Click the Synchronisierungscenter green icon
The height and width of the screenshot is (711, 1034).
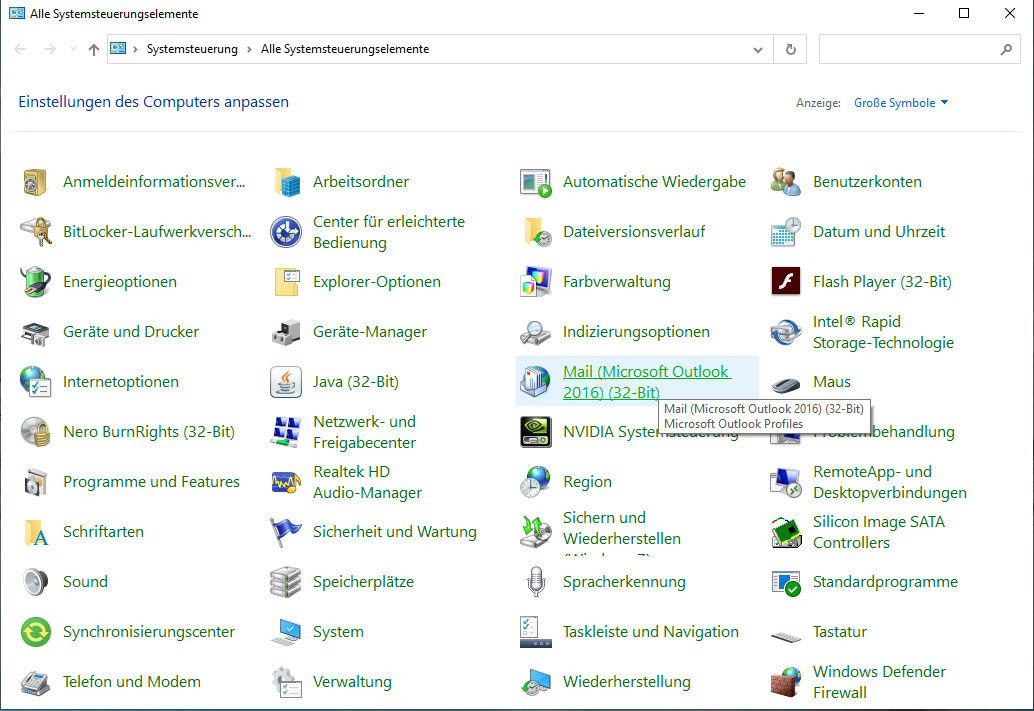pos(36,633)
